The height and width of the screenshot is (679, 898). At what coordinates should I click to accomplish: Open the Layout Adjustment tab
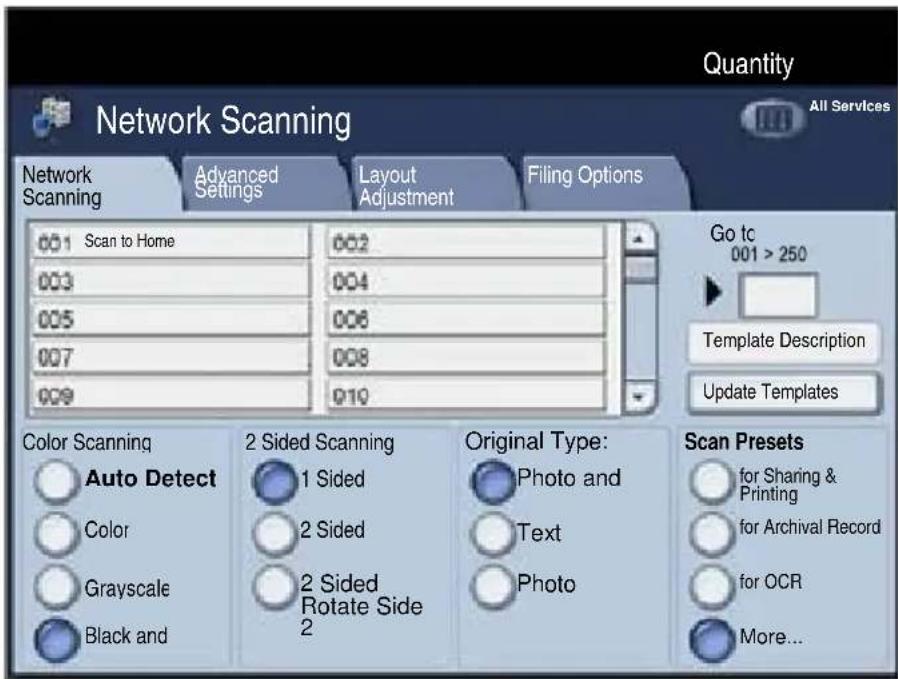click(434, 183)
